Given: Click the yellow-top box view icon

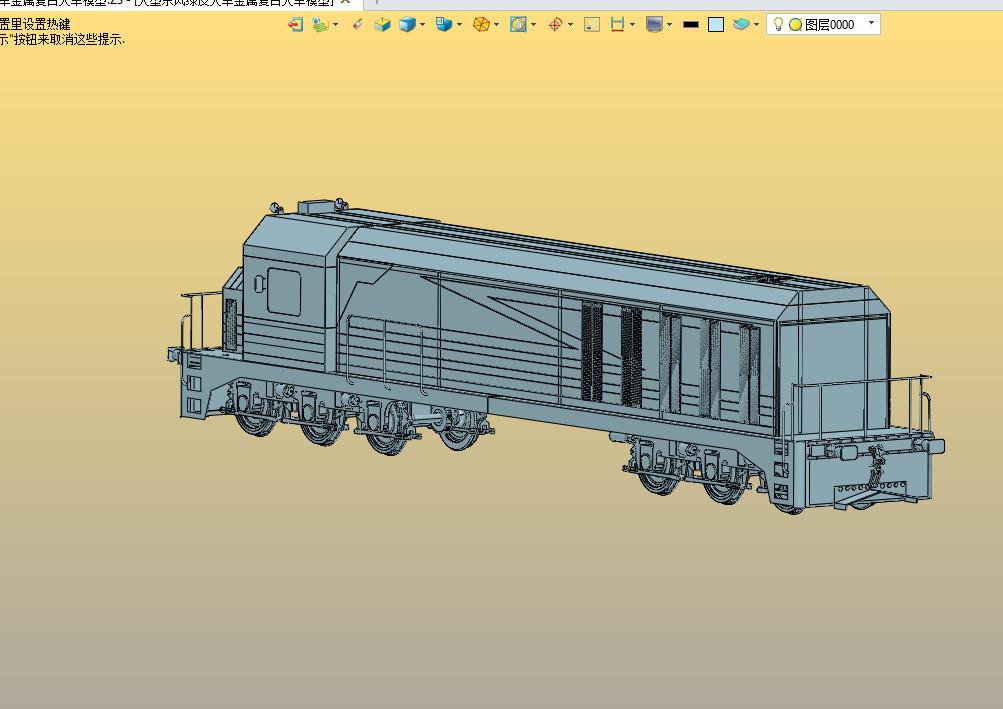Looking at the screenshot, I should (383, 25).
